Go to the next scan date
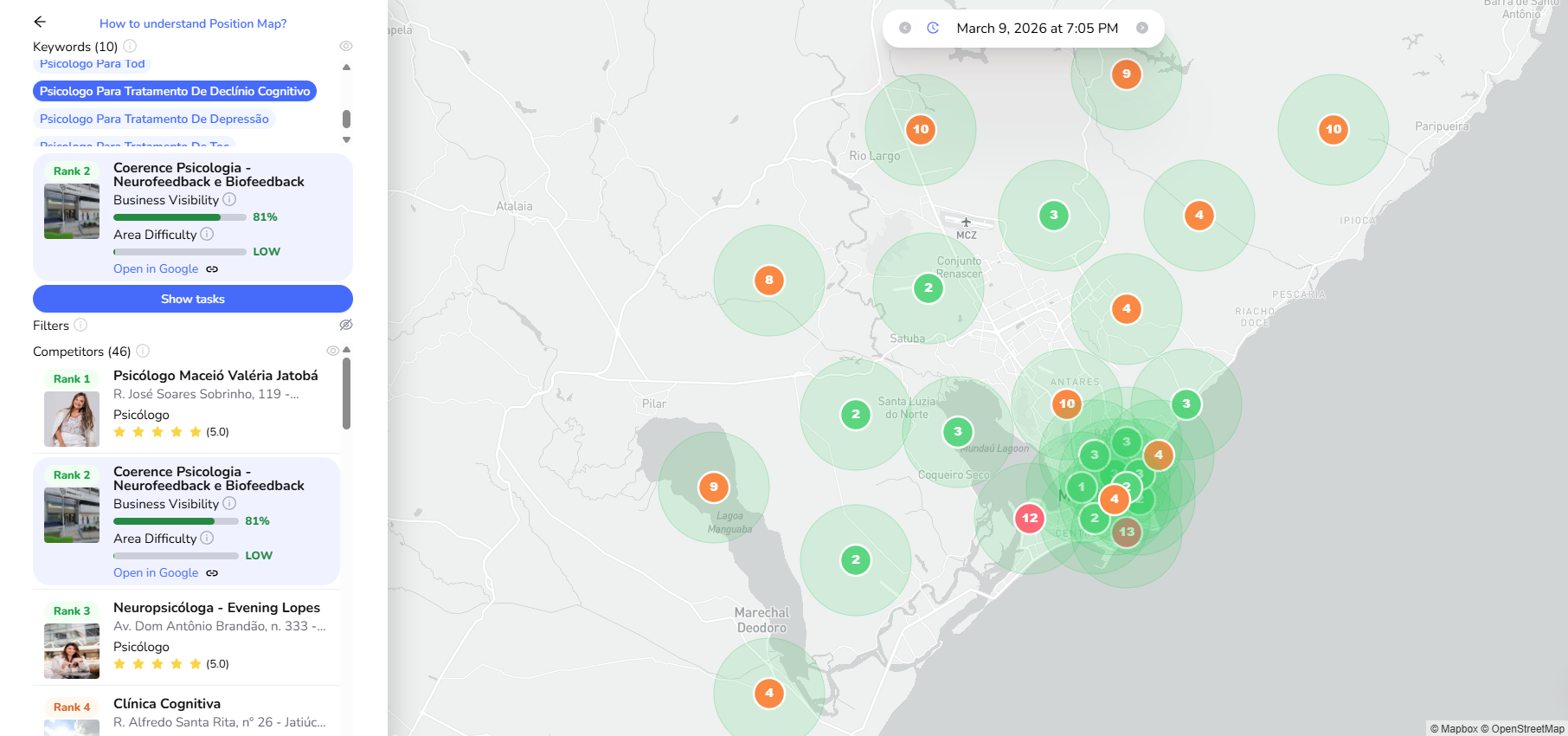Viewport: 1568px width, 736px height. [x=1142, y=28]
